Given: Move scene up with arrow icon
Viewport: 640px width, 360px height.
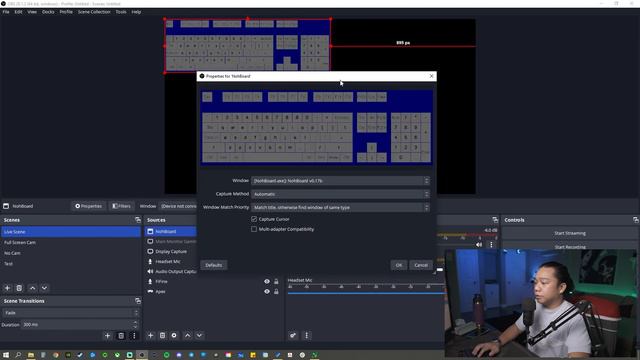Looking at the screenshot, I should tap(33, 288).
